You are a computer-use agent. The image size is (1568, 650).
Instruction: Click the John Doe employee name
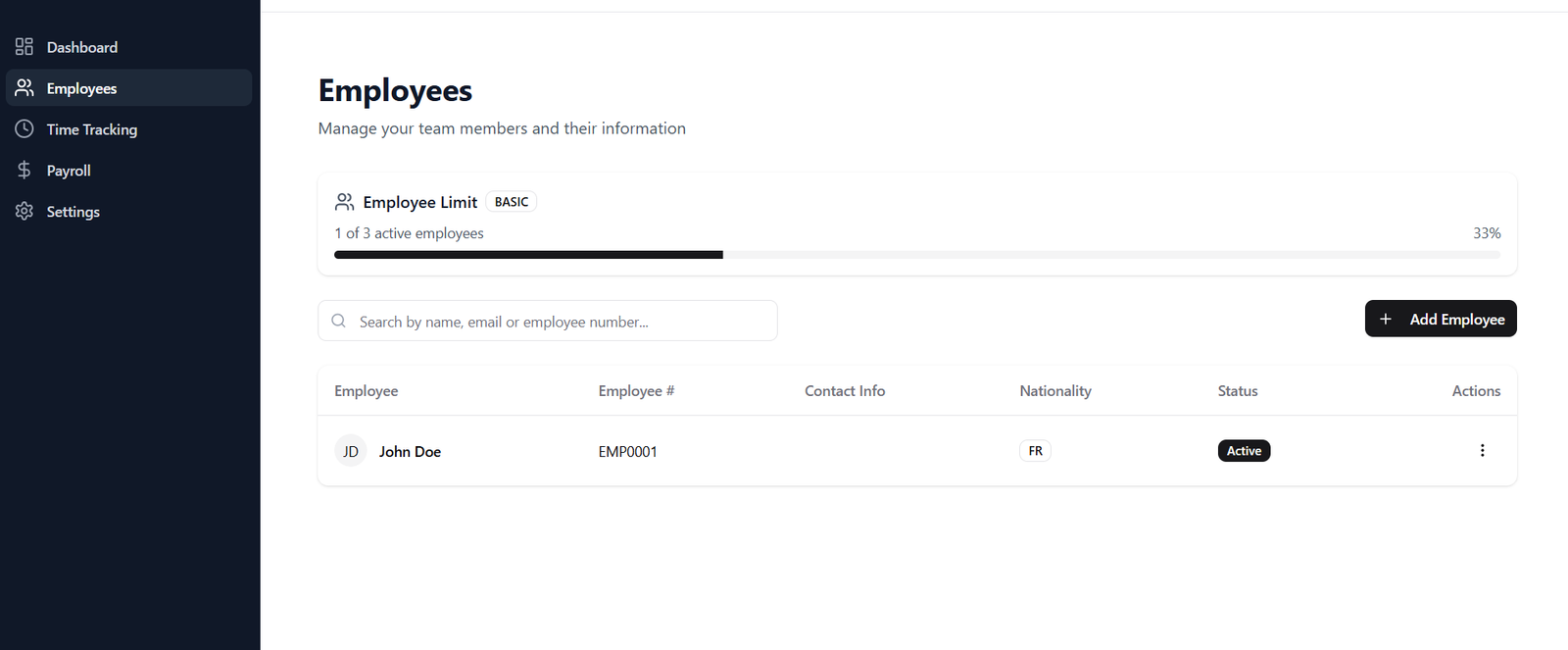tap(410, 452)
